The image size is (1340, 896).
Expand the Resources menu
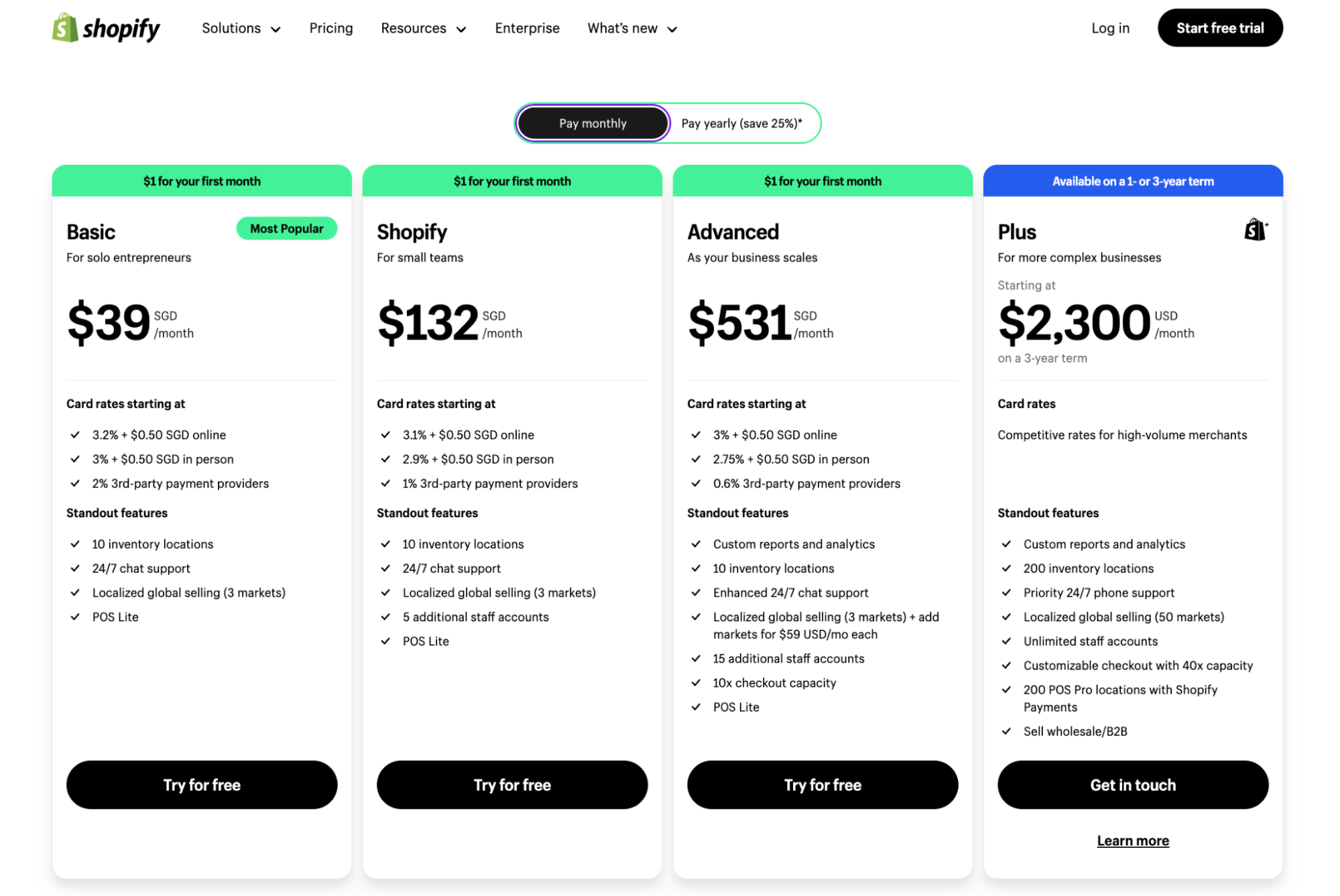click(414, 28)
